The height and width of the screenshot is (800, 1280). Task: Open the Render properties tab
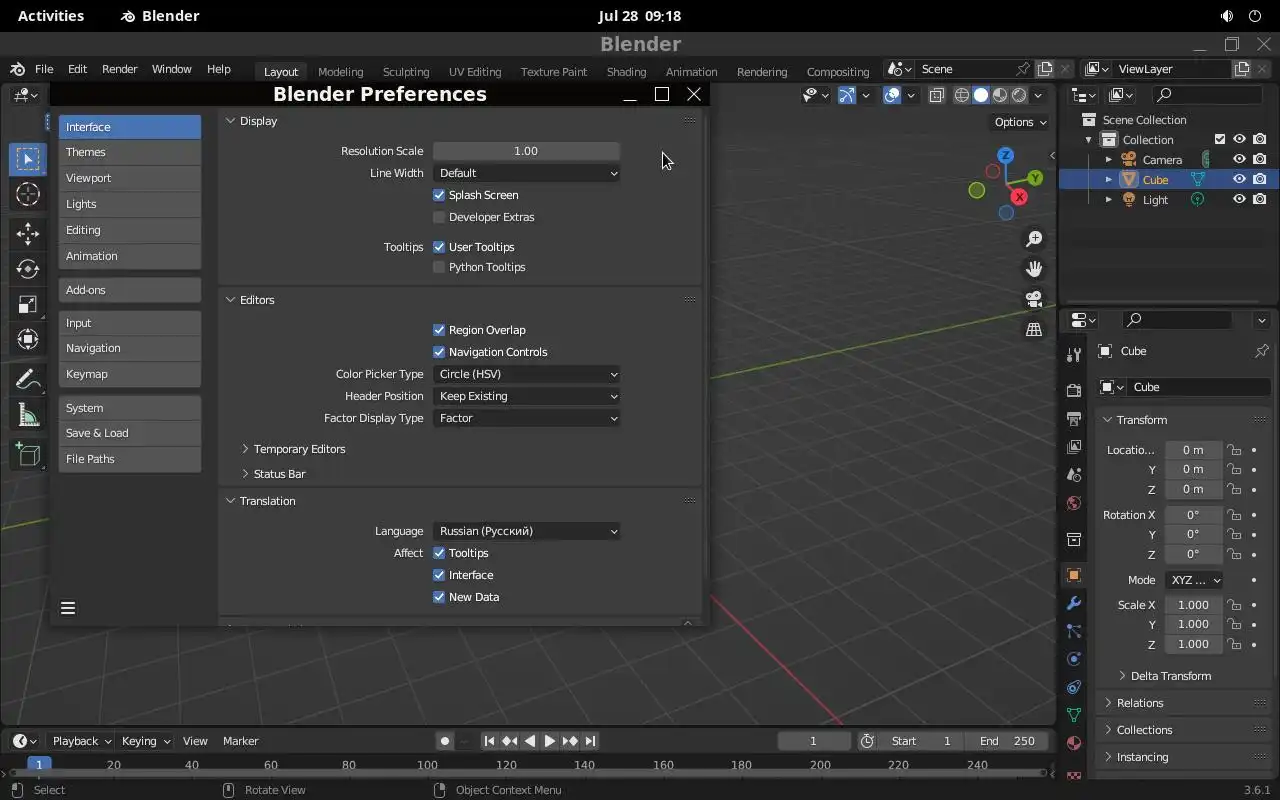coord(1074,390)
